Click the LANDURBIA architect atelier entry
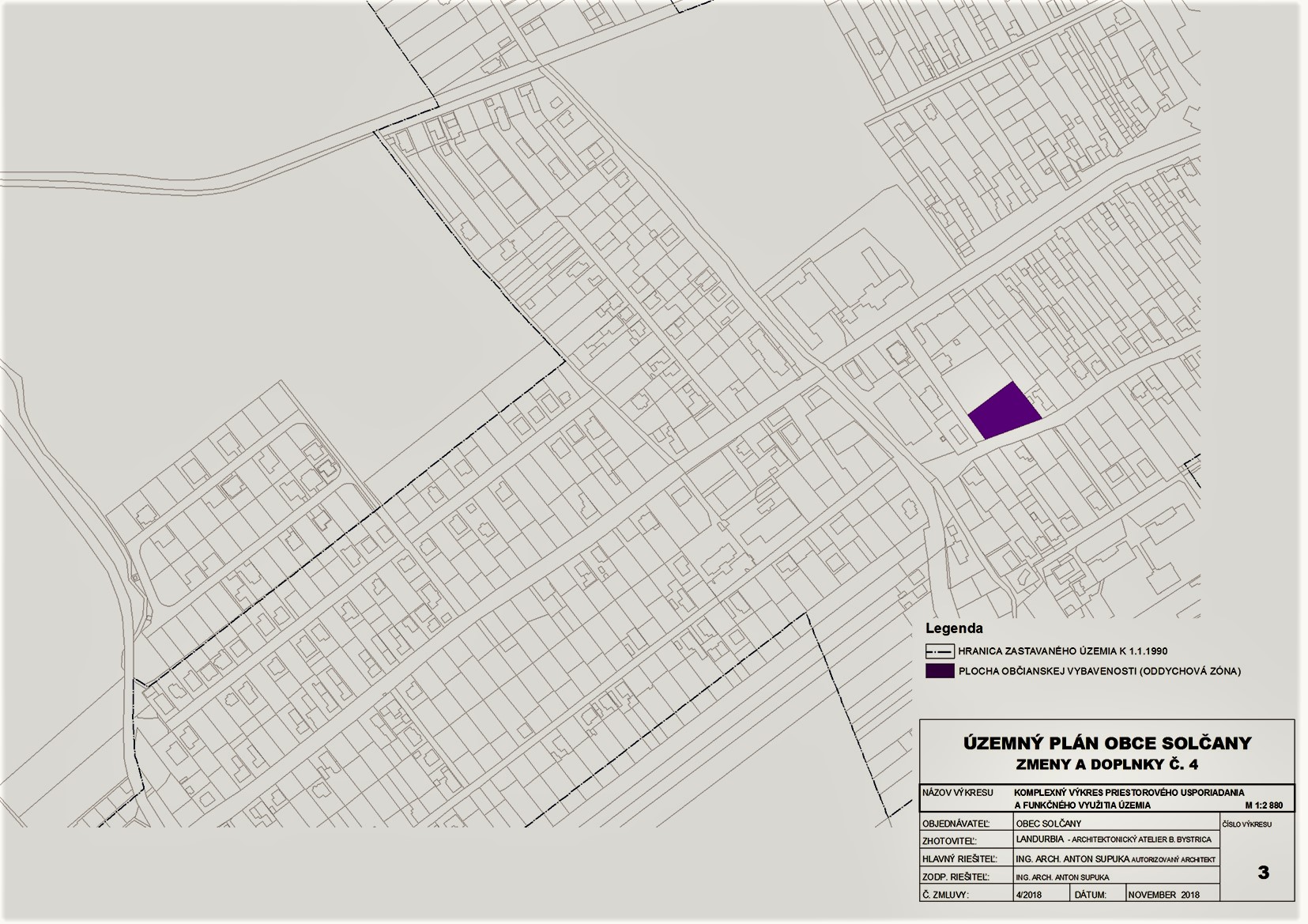1308x924 pixels. (1113, 840)
